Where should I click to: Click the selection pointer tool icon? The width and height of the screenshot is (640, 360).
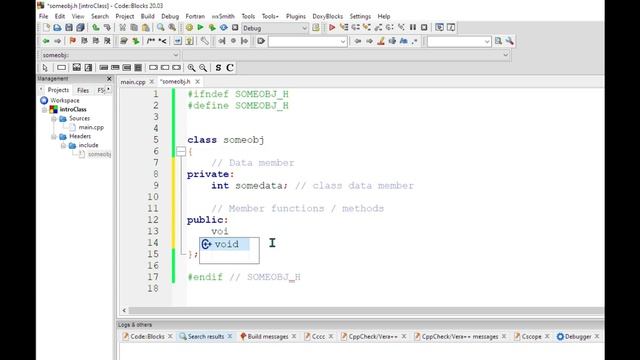(x=45, y=67)
